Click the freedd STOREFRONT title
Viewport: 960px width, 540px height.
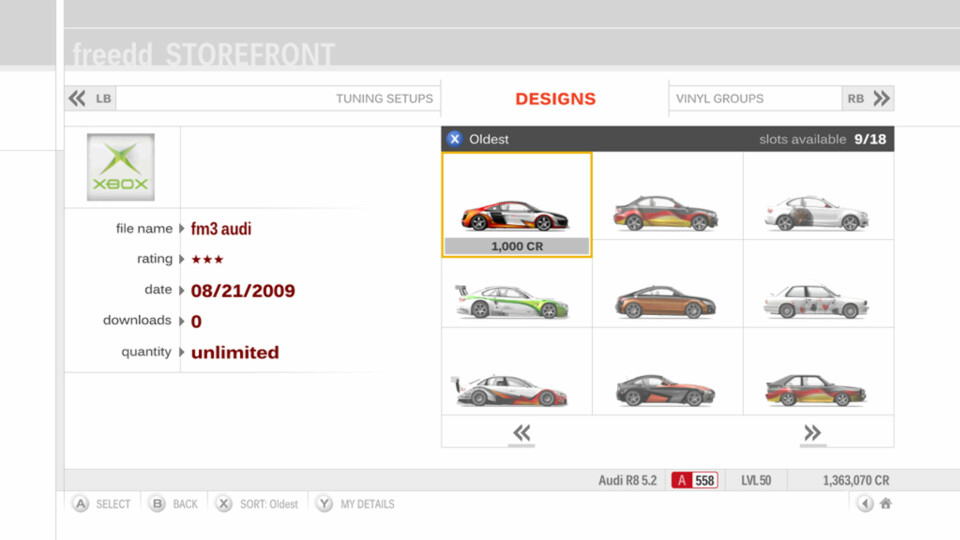204,54
